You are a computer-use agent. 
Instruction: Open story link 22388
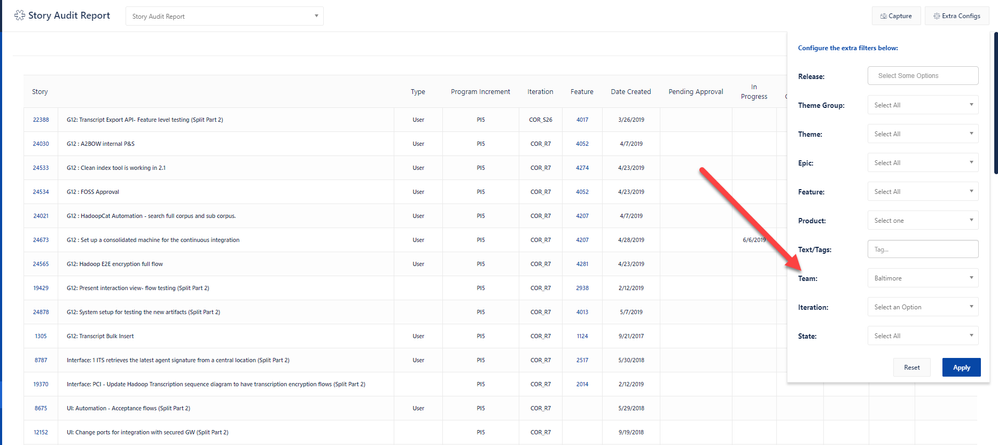pyautogui.click(x=41, y=120)
